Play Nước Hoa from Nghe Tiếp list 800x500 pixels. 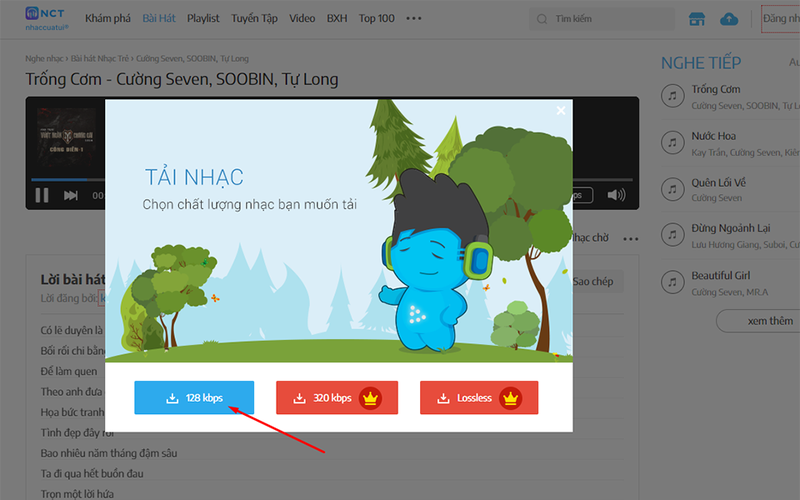tap(713, 136)
